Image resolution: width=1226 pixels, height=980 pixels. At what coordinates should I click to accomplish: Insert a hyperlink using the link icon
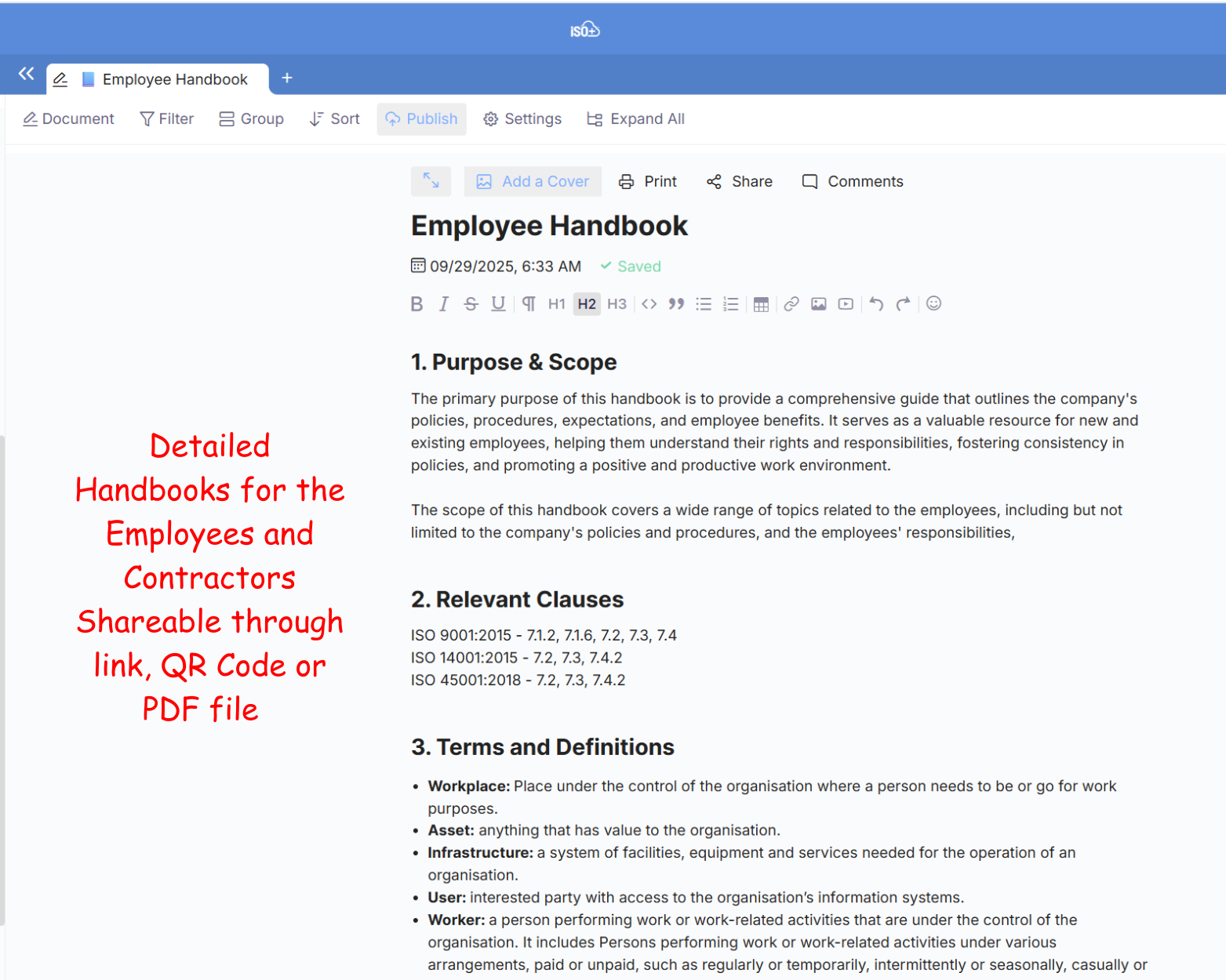click(791, 304)
